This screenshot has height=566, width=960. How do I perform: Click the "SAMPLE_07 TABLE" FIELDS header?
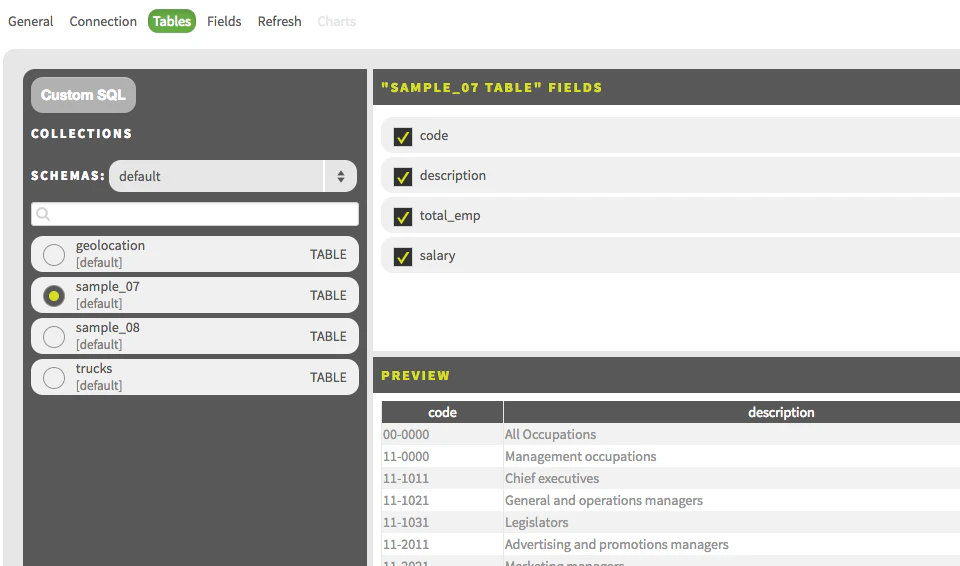tap(492, 88)
